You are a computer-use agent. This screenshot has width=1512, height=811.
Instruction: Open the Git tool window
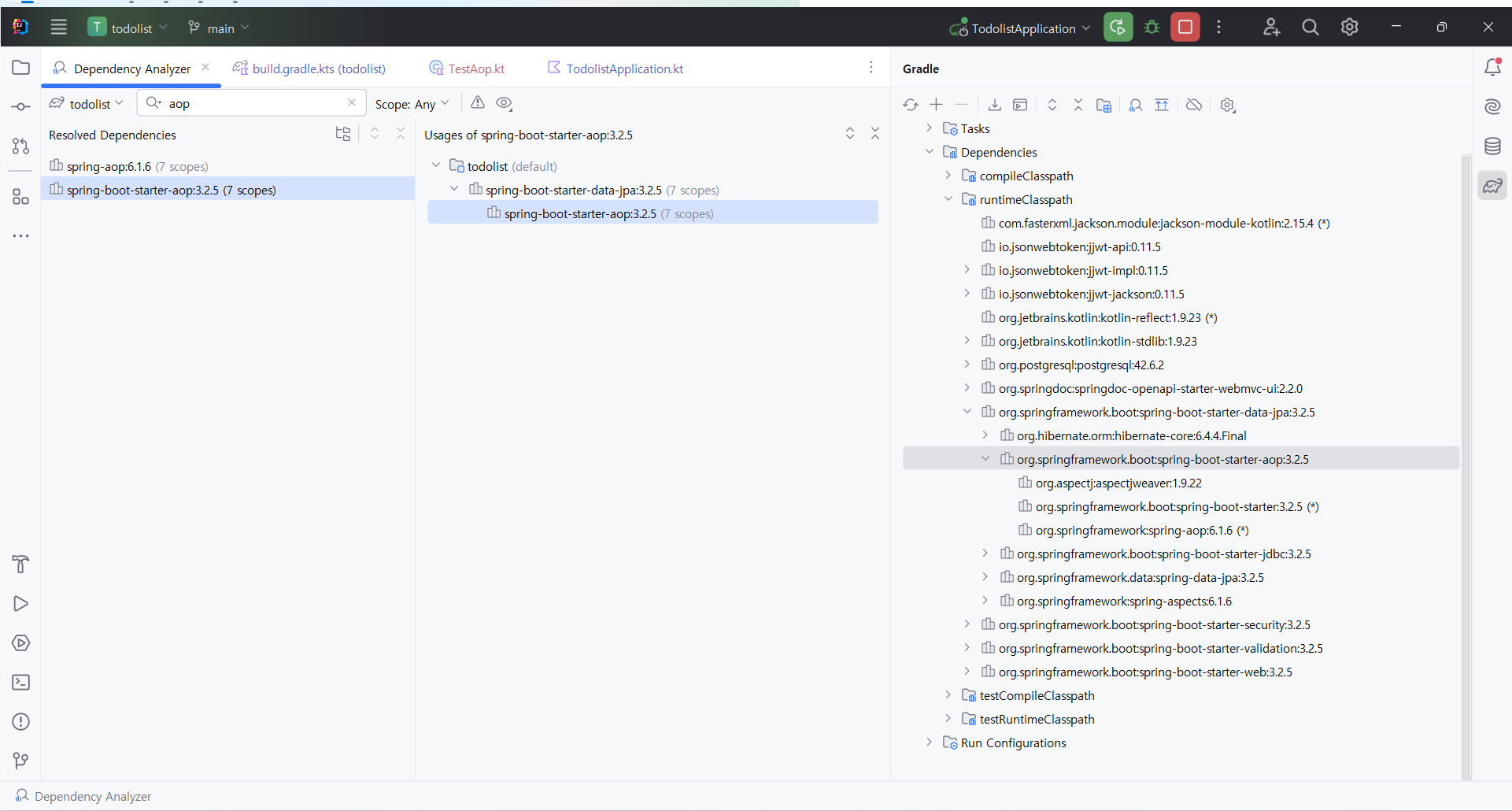coord(21,761)
